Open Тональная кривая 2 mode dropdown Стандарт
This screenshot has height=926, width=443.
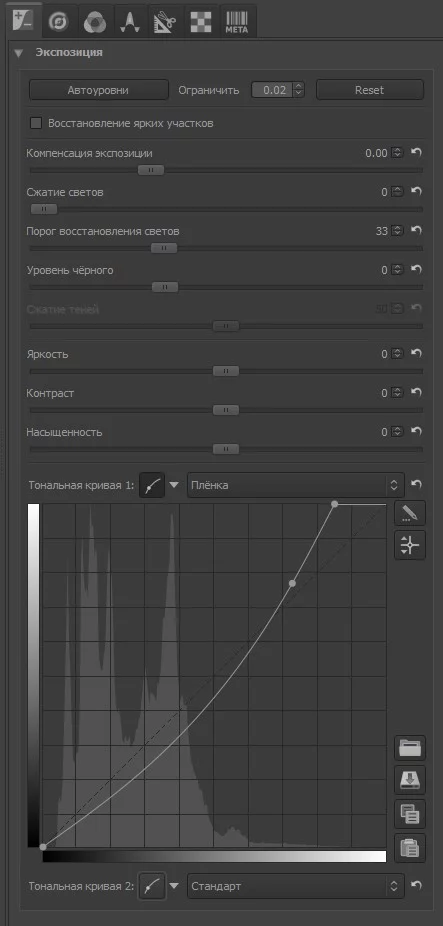click(295, 886)
